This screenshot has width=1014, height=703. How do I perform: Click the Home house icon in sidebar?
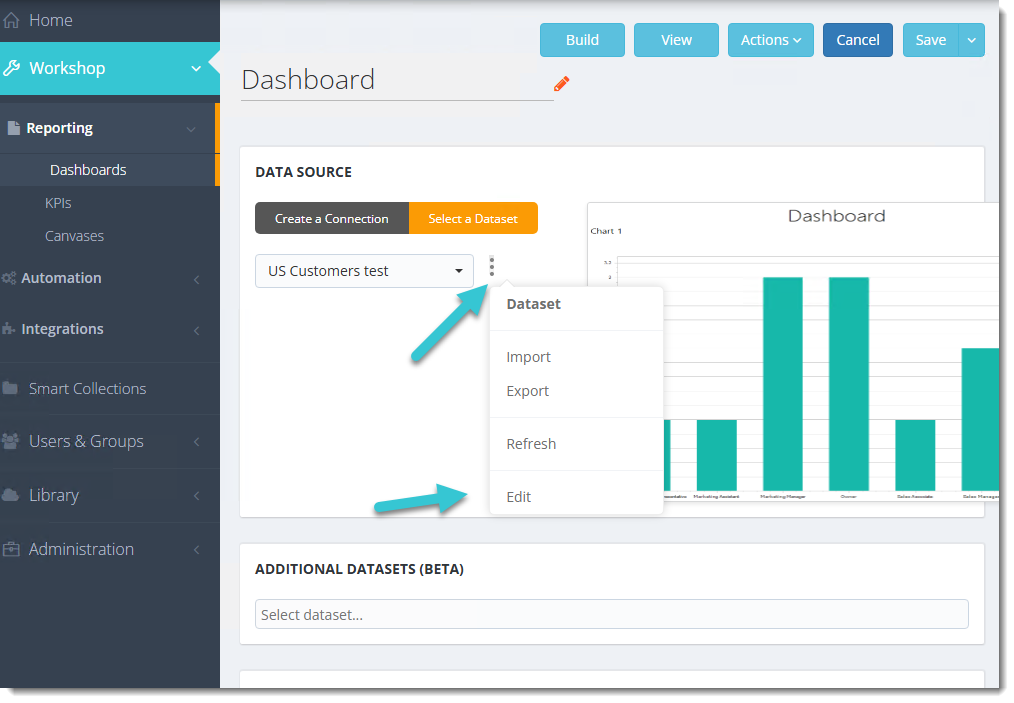pos(12,20)
